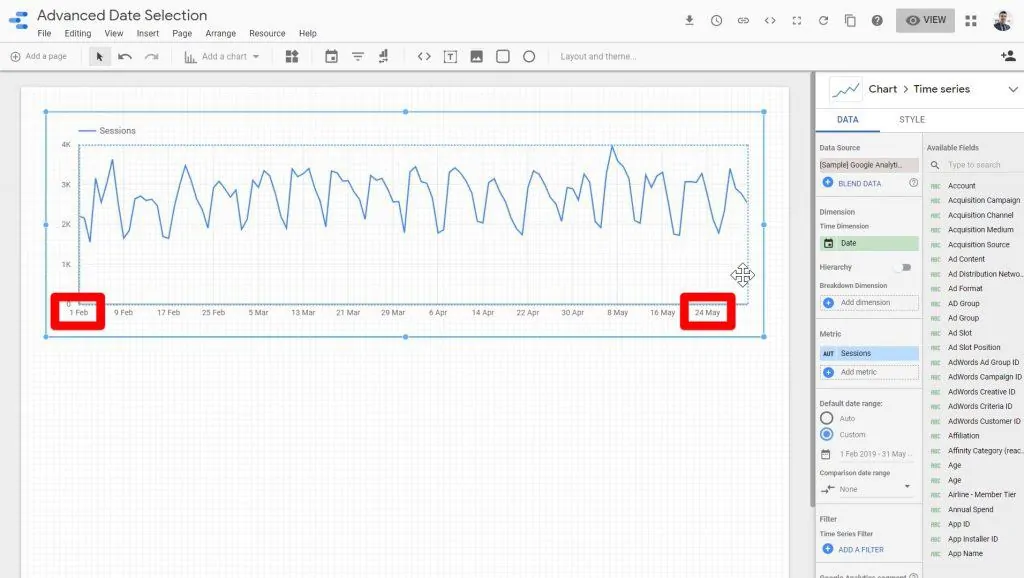Select the Custom radio button for date range
This screenshot has width=1024, height=578.
click(827, 433)
